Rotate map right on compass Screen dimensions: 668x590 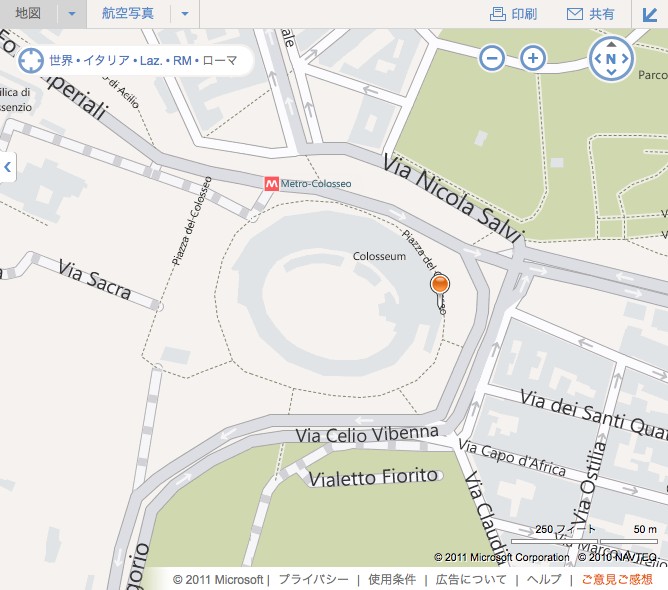pos(625,59)
